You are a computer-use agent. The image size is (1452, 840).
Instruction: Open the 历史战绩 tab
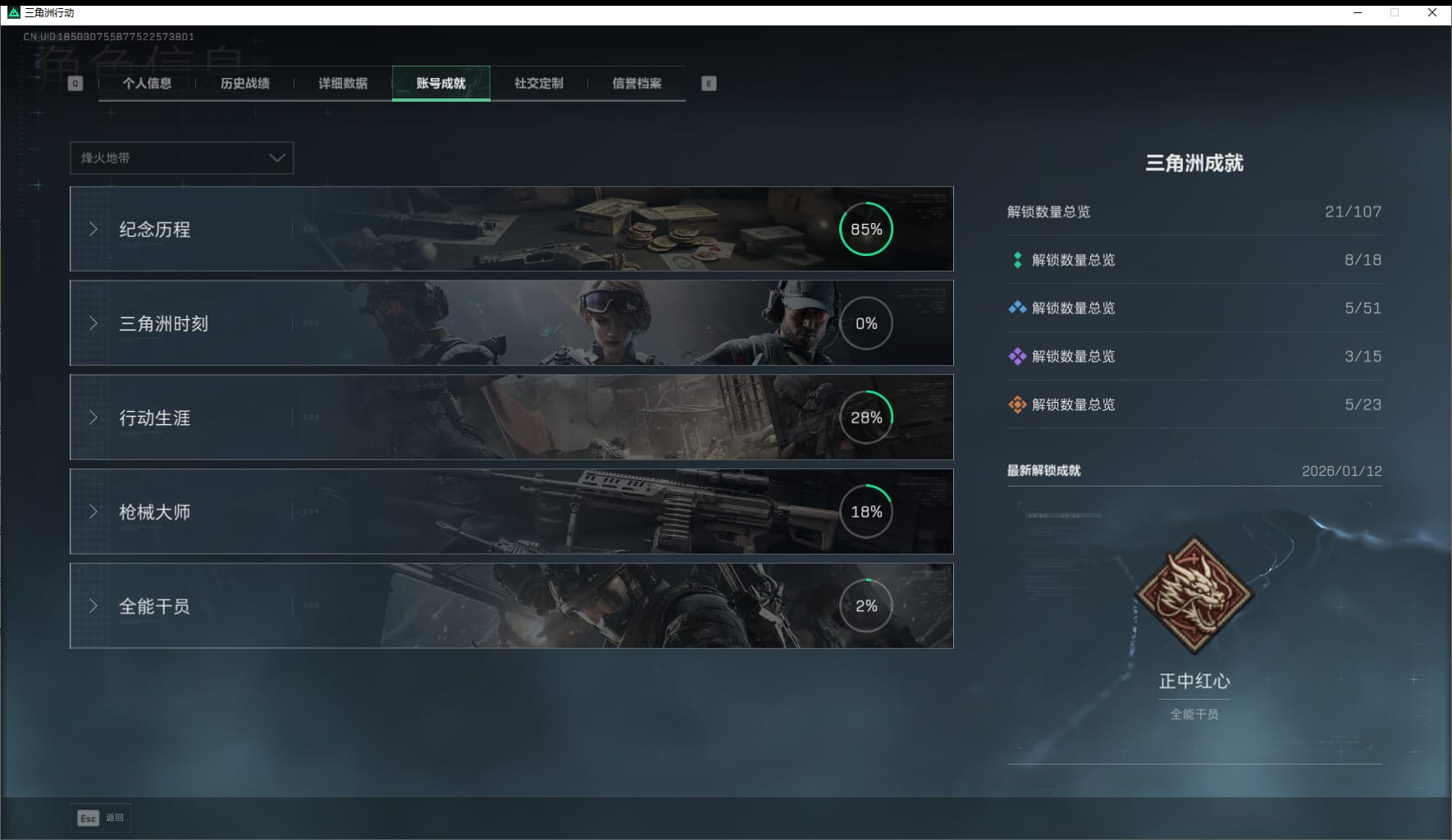244,83
